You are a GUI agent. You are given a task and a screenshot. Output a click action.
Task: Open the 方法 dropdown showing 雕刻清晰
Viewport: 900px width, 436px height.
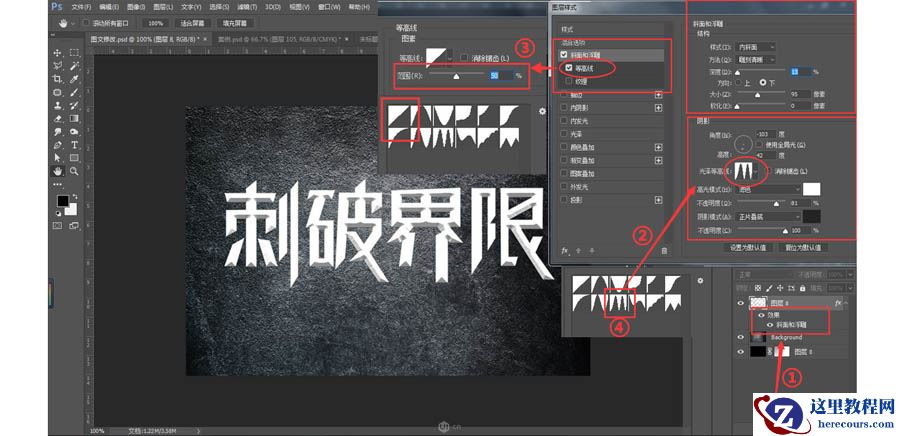(755, 60)
